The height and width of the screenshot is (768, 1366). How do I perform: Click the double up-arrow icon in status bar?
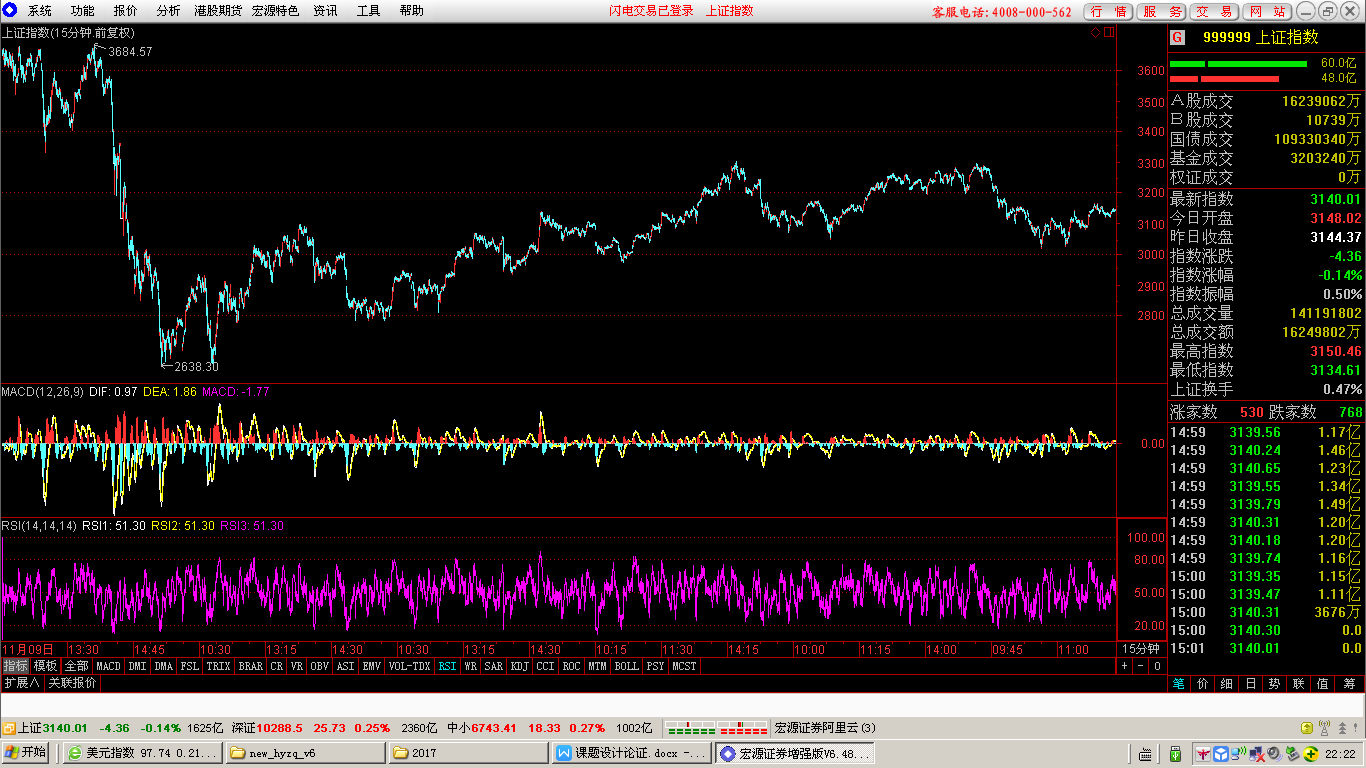1342,728
